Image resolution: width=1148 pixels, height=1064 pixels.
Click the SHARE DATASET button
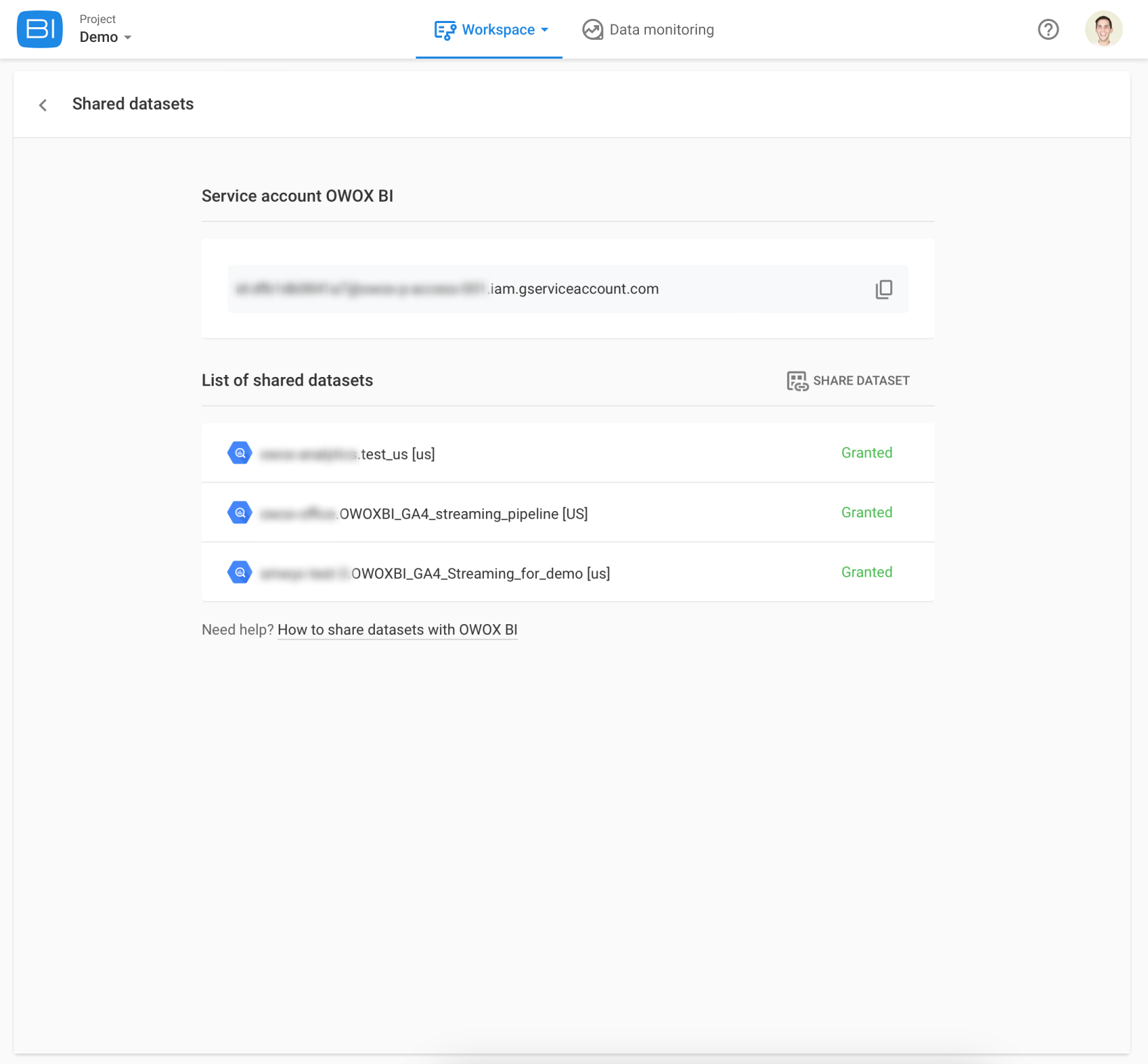click(848, 380)
